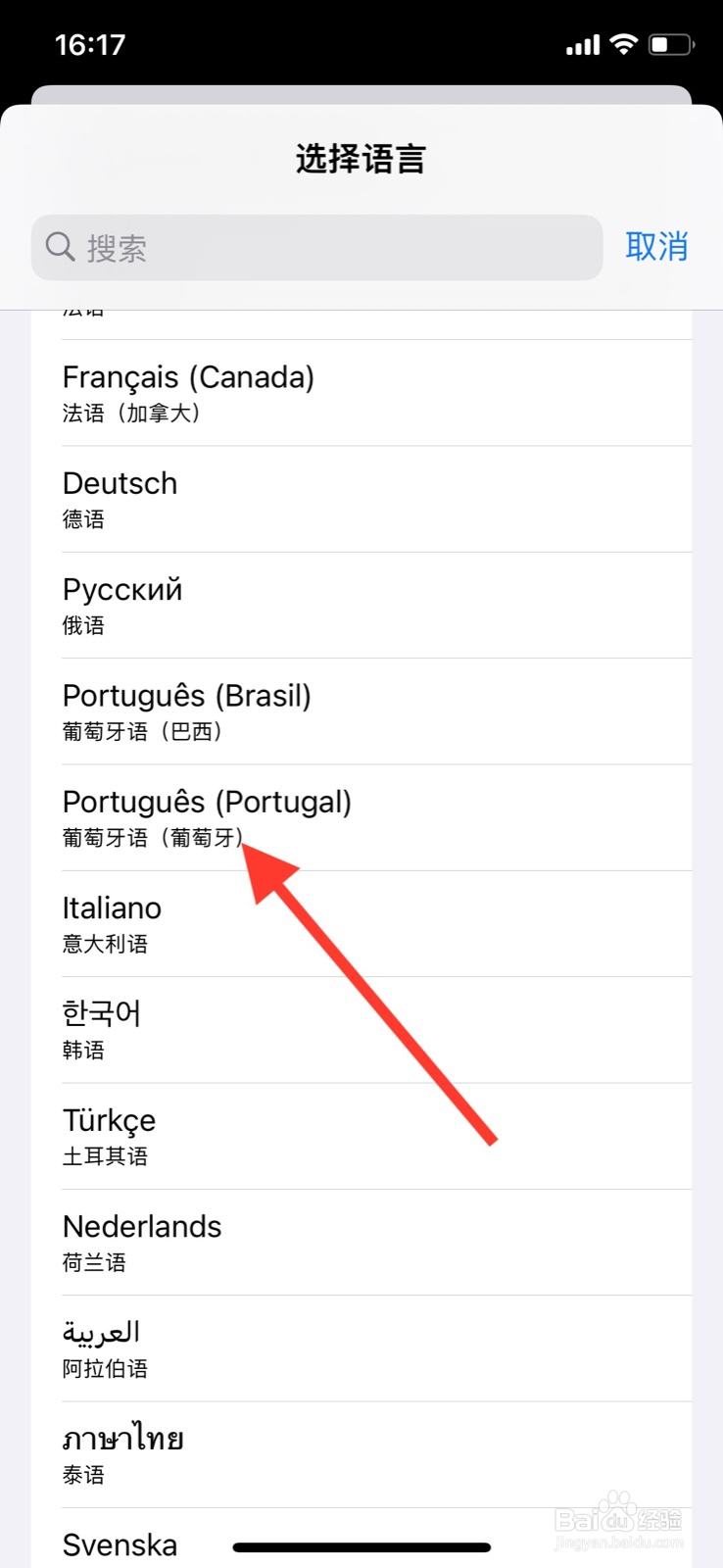Tap the cellular signal bars icon

[583, 45]
